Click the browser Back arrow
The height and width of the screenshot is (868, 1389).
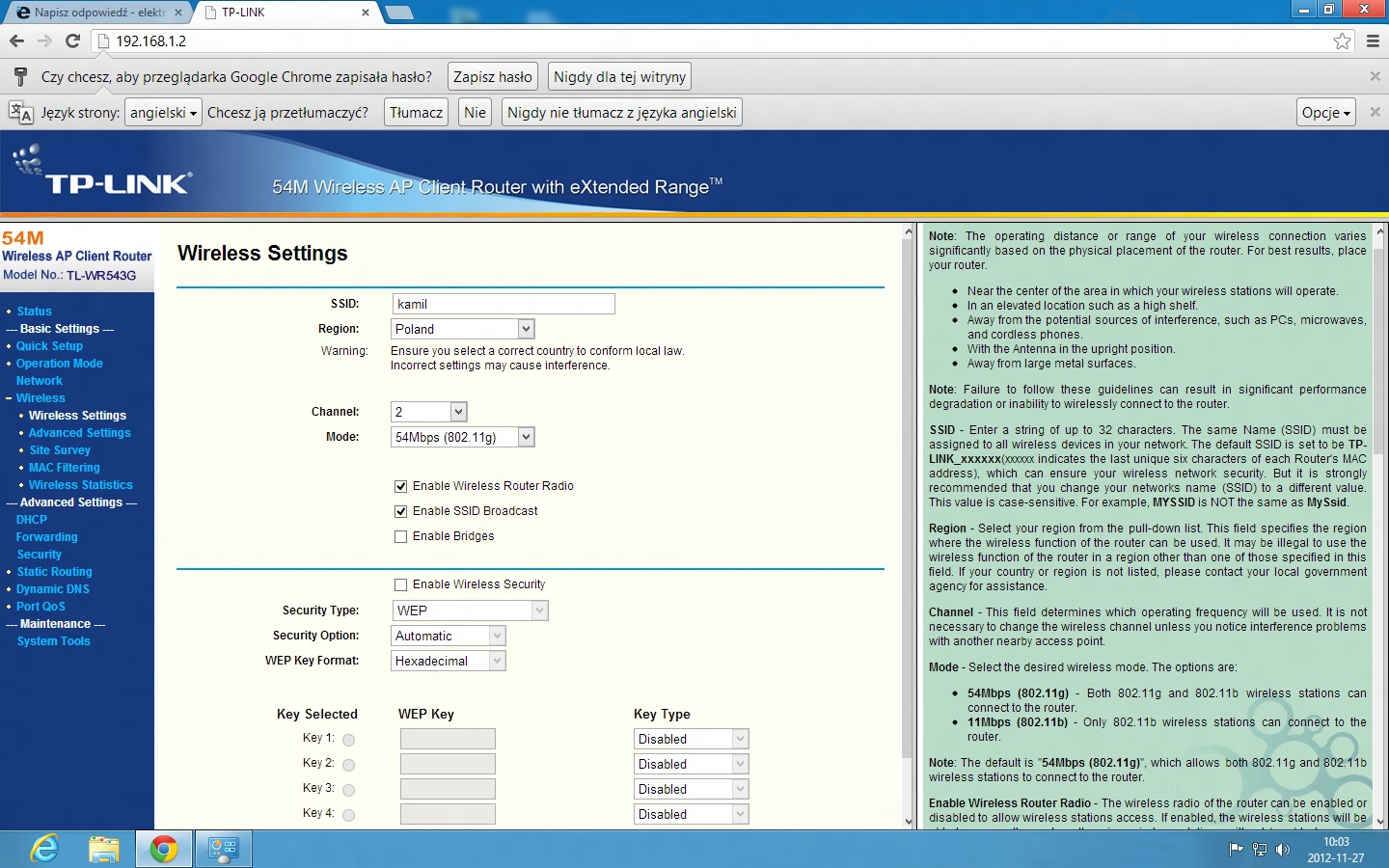16,41
